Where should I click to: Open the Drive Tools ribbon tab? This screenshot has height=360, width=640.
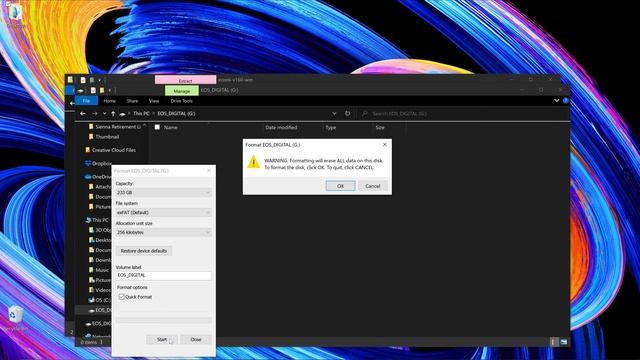click(181, 101)
